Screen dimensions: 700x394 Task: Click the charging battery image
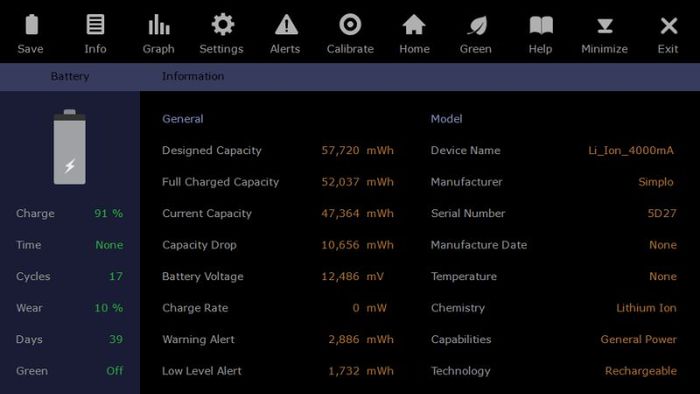point(70,147)
